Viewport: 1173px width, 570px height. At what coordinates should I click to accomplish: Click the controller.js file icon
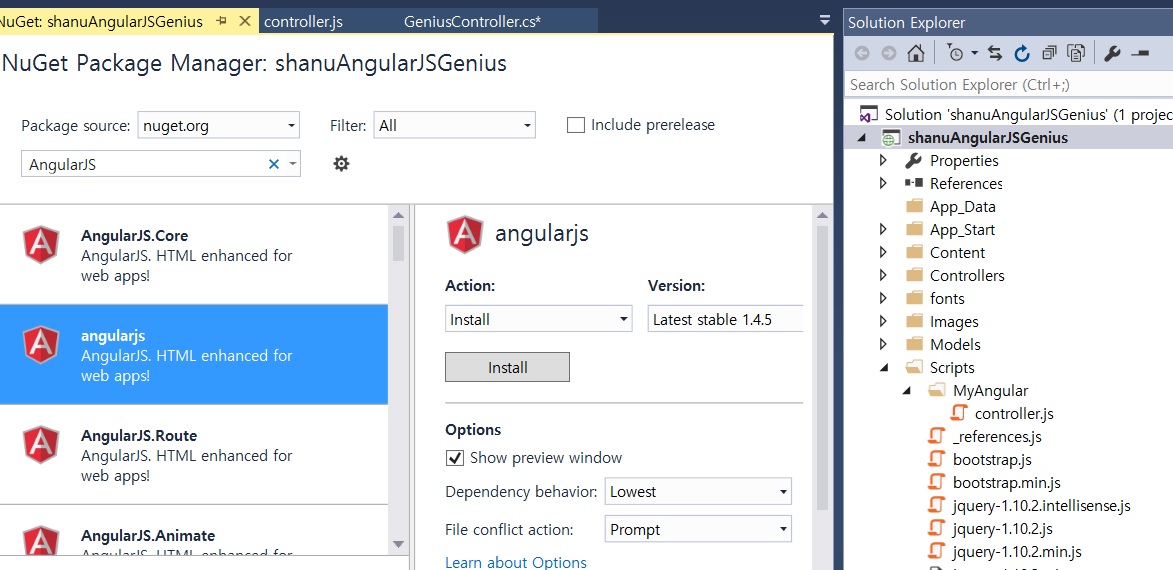coord(958,413)
